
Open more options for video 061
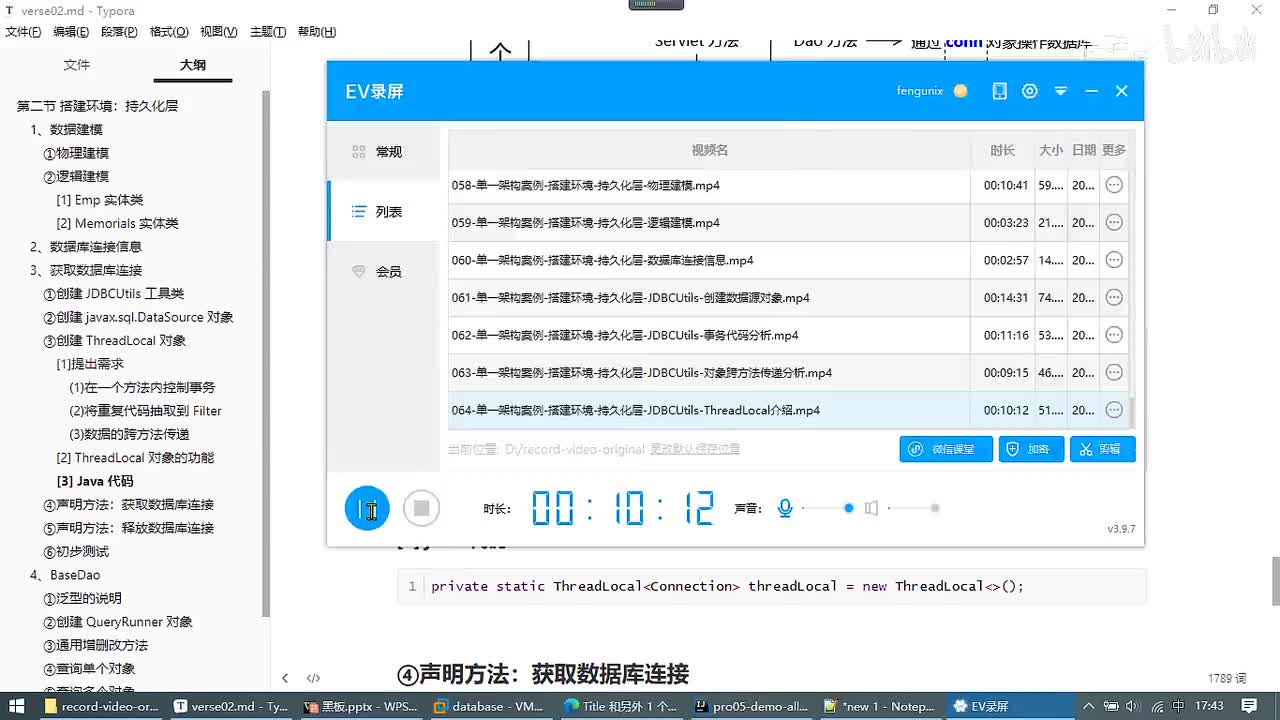[x=1114, y=297]
